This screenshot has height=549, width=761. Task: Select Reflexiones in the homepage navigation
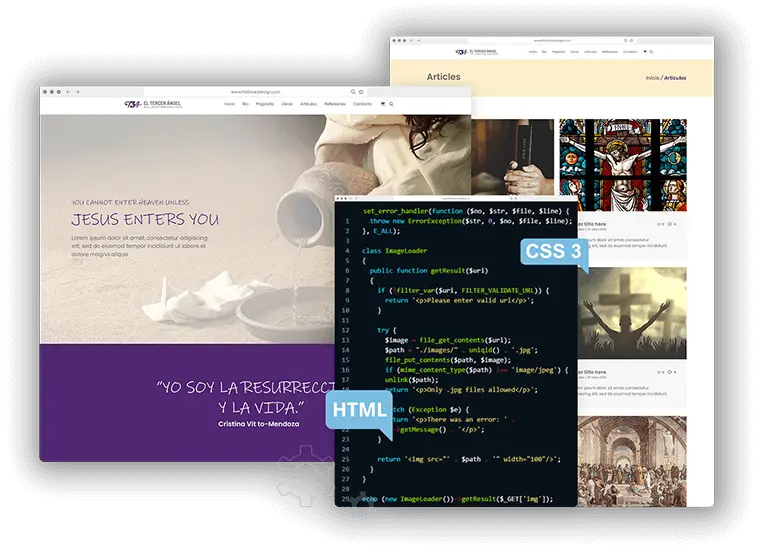(335, 104)
